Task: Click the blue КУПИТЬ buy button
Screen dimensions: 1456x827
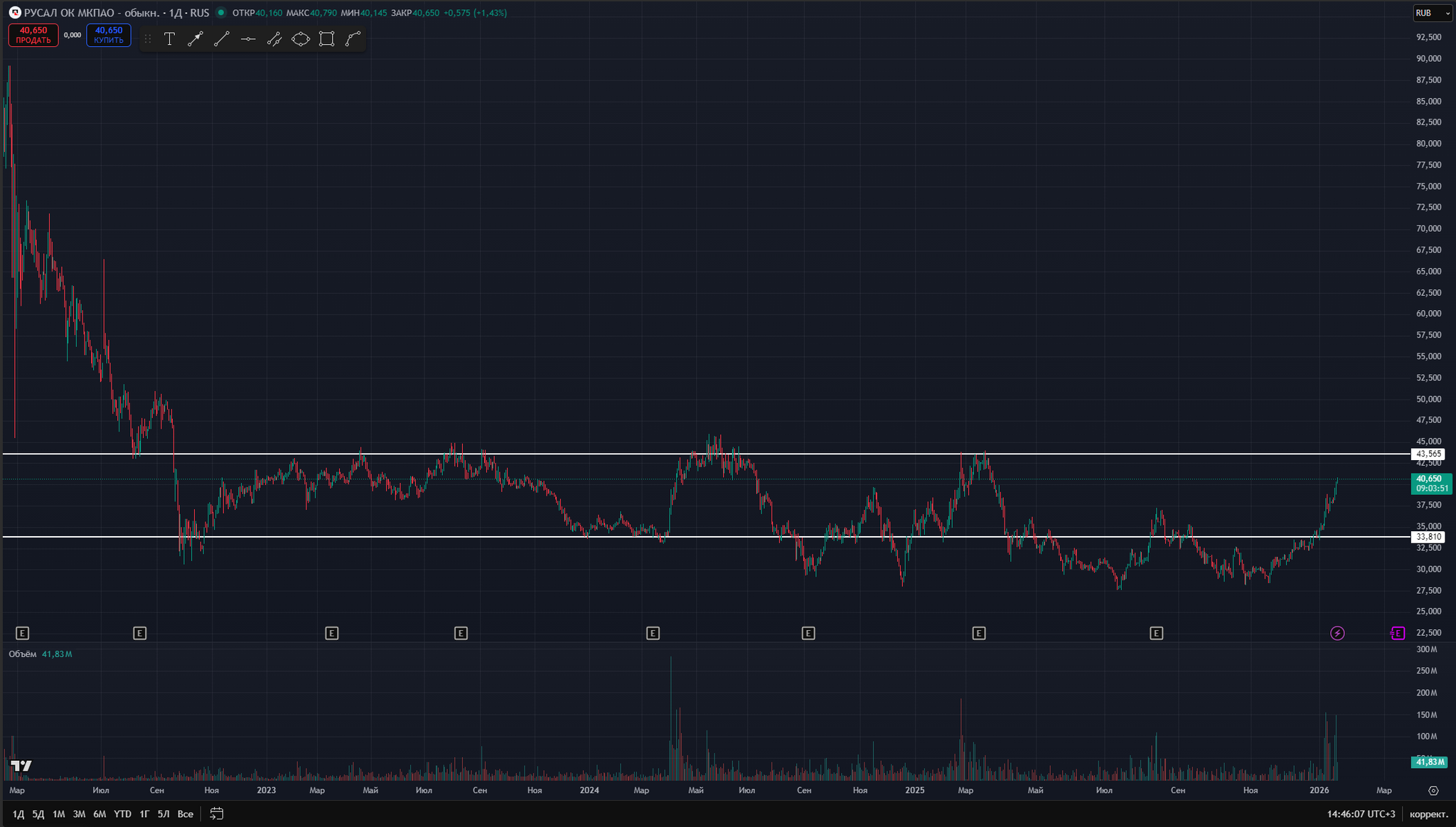Action: click(x=109, y=36)
